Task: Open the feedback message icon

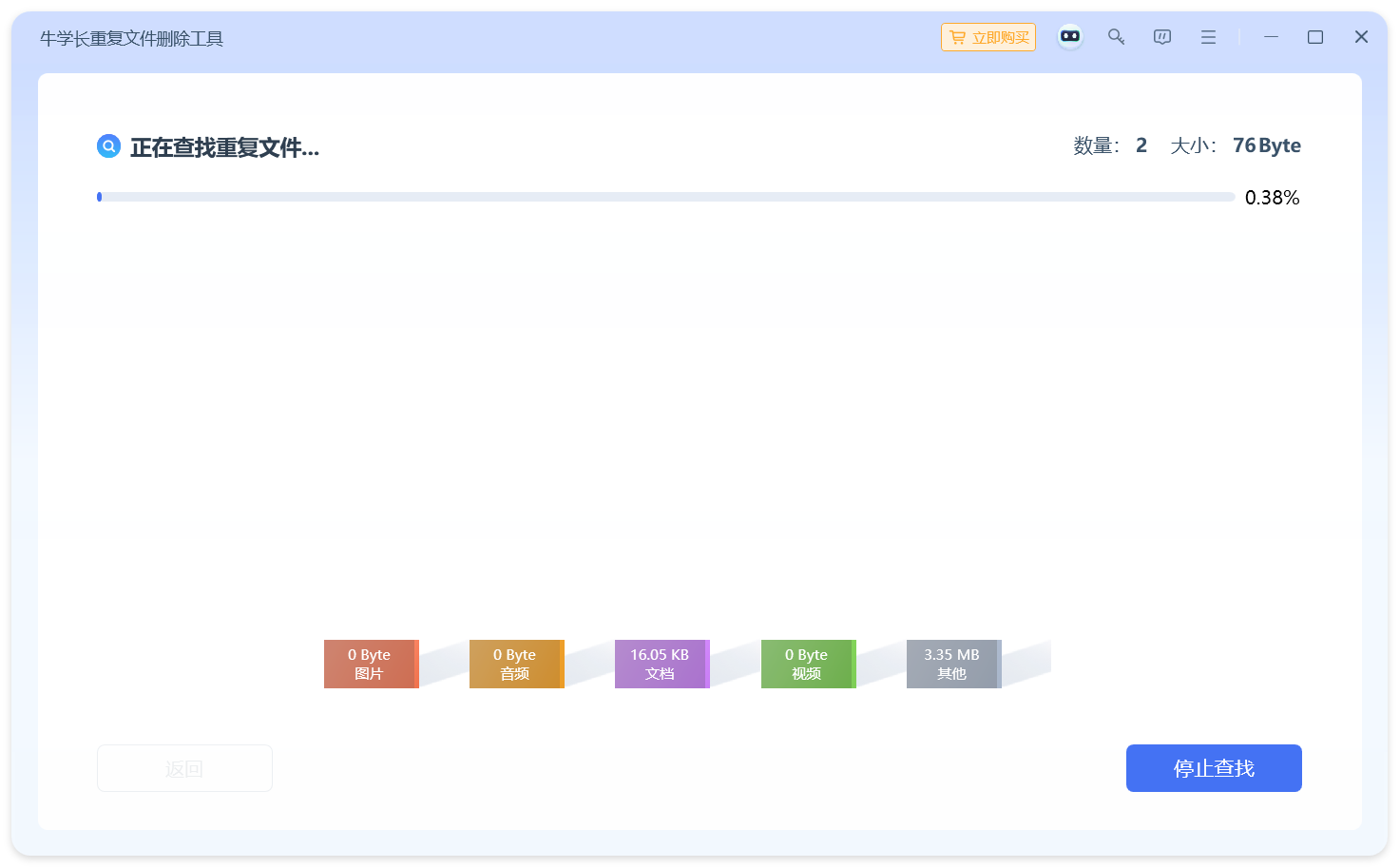Action: pos(1161,36)
